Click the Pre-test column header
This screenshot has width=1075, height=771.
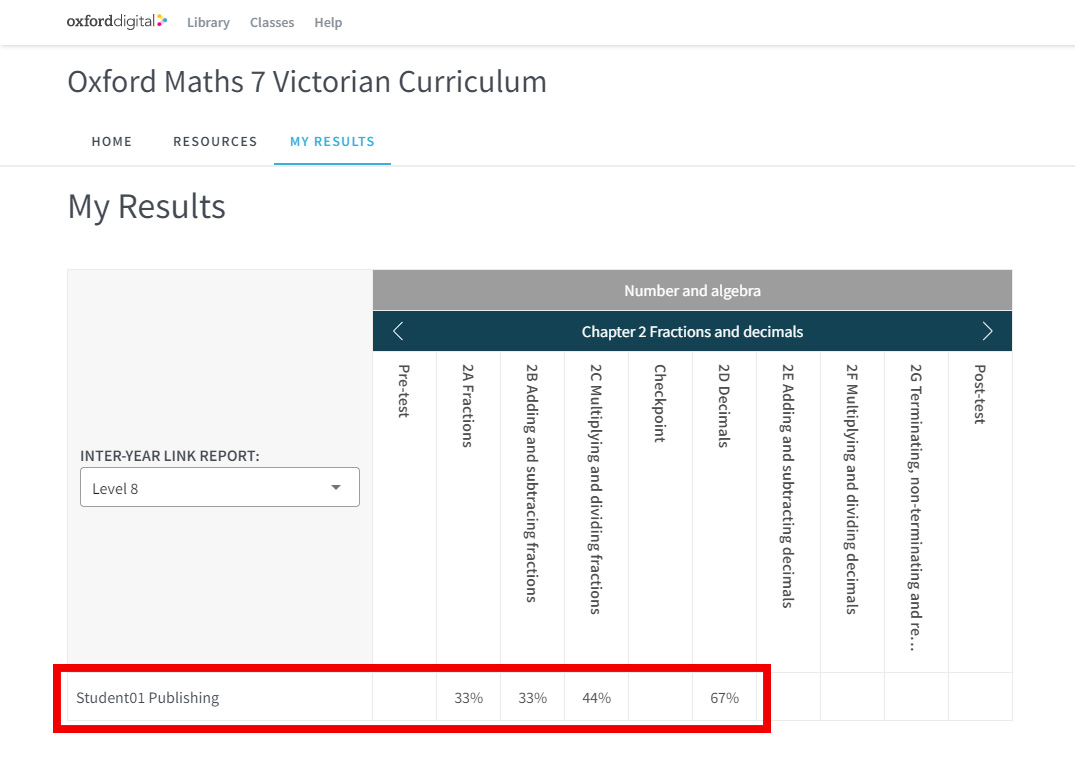click(404, 391)
